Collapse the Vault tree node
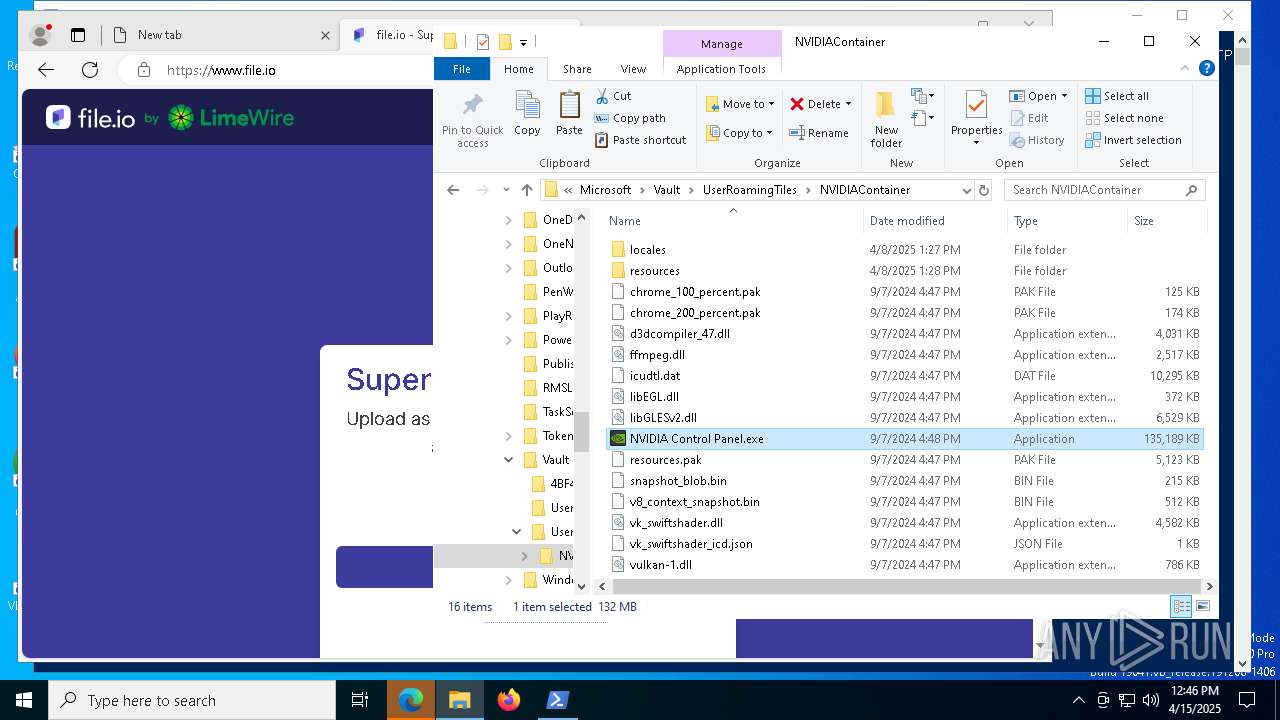This screenshot has height=720, width=1280. pyautogui.click(x=508, y=460)
